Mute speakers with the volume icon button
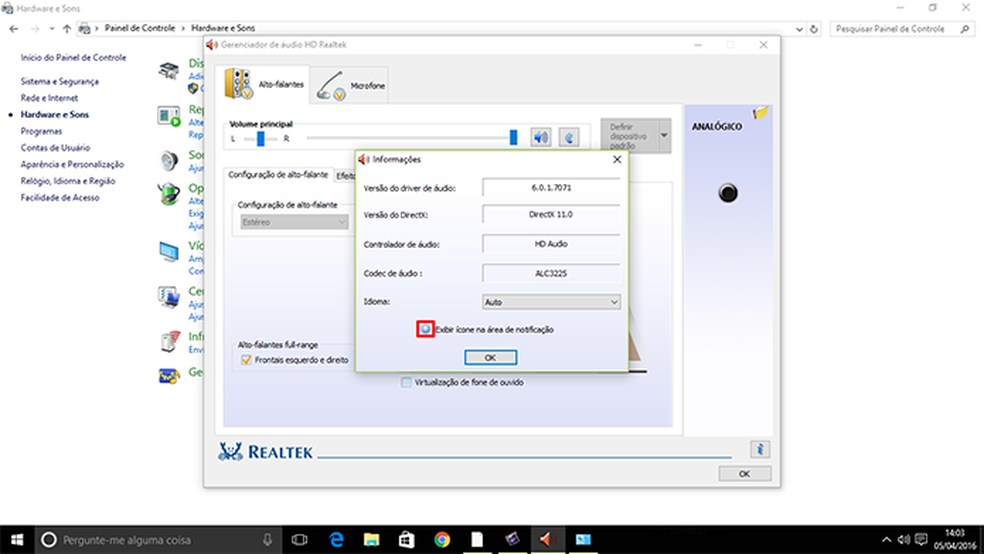Screen dimensions: 984x554 point(540,137)
